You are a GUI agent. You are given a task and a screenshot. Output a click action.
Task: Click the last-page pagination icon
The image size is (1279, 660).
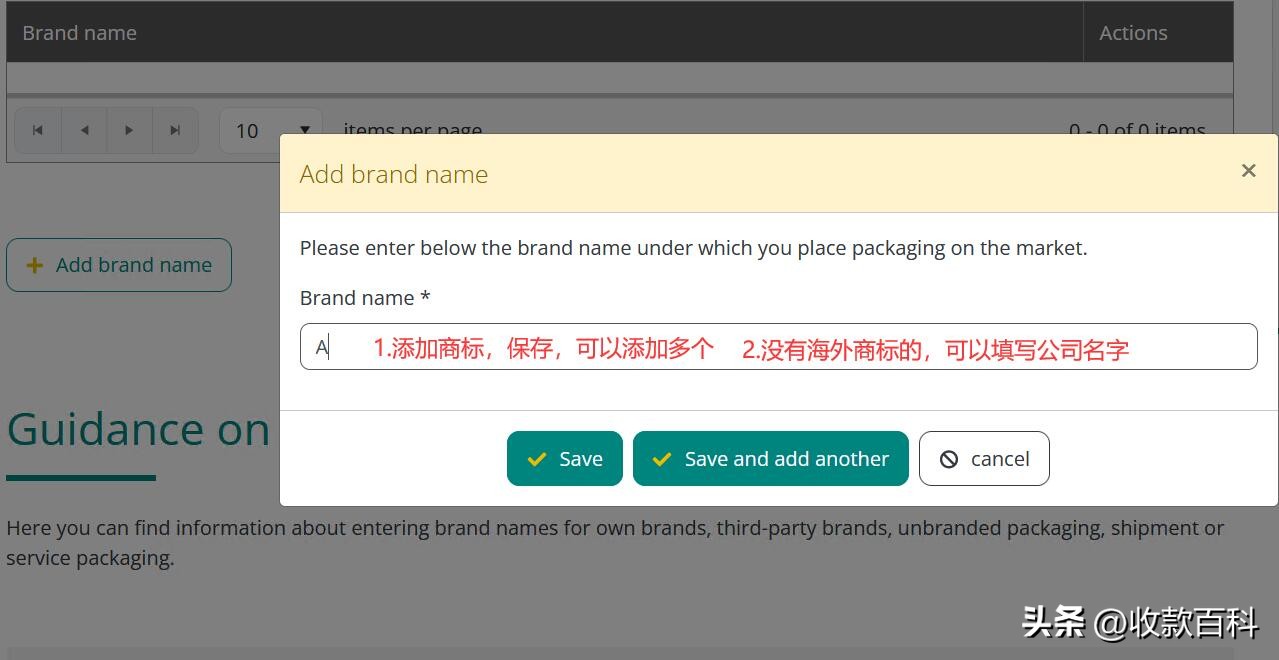175,130
